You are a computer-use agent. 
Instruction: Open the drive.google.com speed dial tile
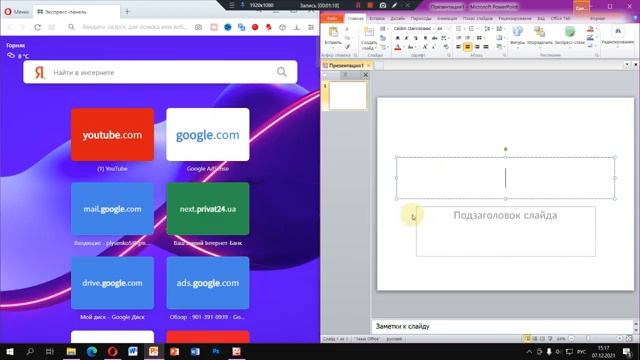tap(112, 283)
